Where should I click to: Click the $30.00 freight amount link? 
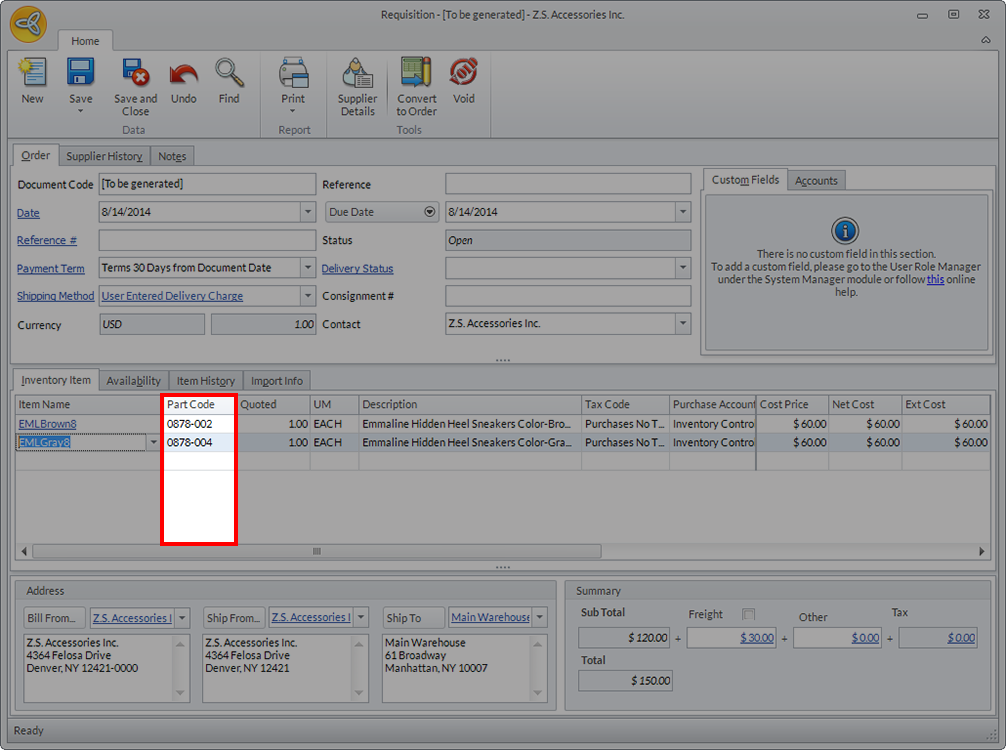757,638
